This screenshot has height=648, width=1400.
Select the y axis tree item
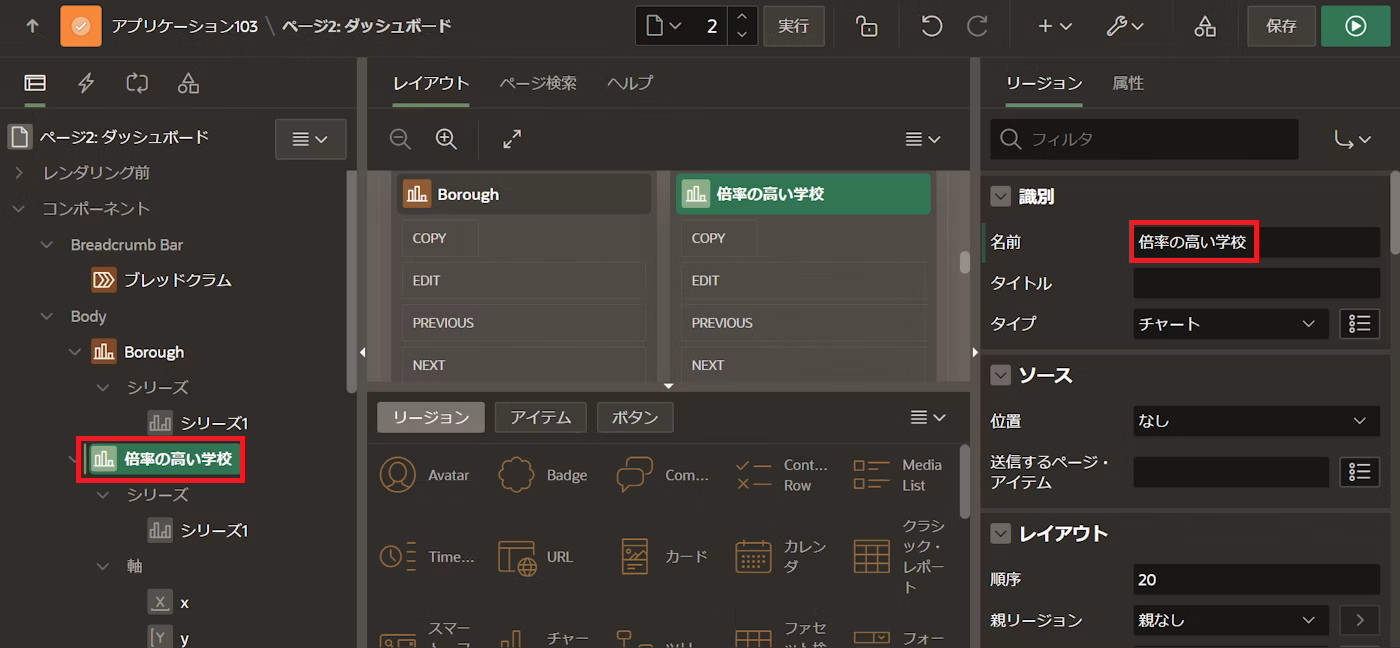point(184,638)
